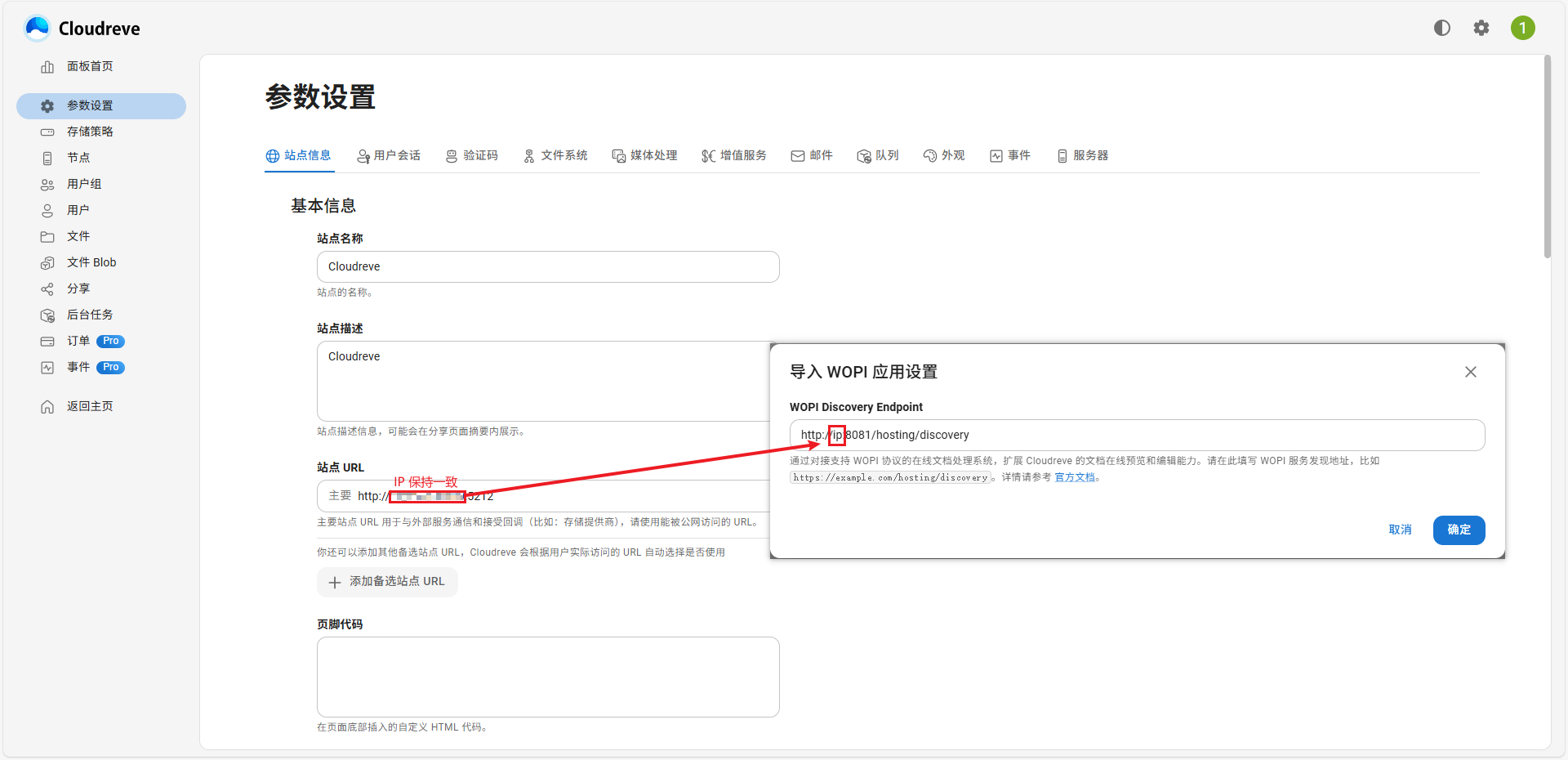Click the 添加备选站点 URL button
Image resolution: width=1568 pixels, height=760 pixels.
click(387, 582)
